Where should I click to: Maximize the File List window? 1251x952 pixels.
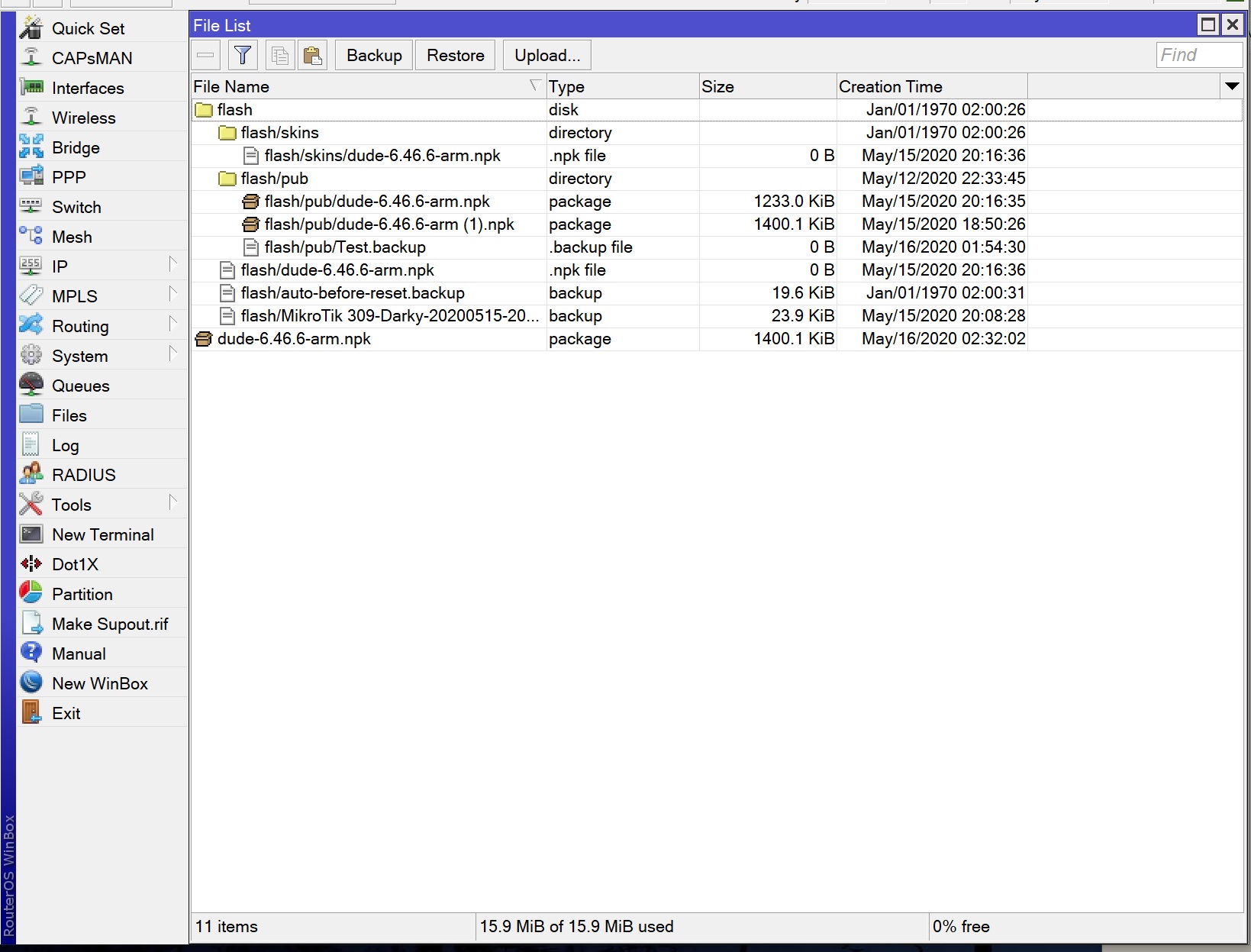(x=1207, y=24)
